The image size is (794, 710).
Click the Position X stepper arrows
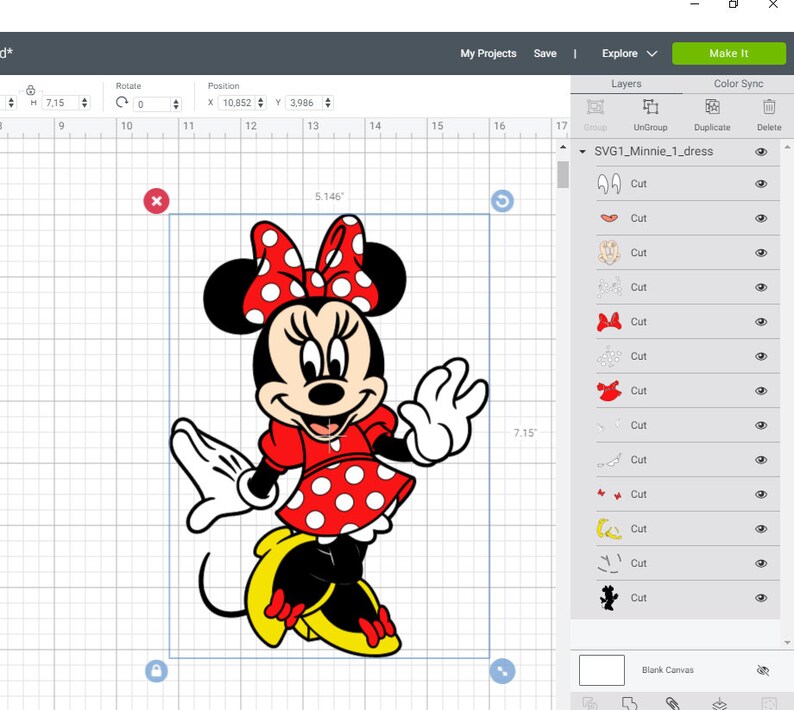pyautogui.click(x=260, y=103)
